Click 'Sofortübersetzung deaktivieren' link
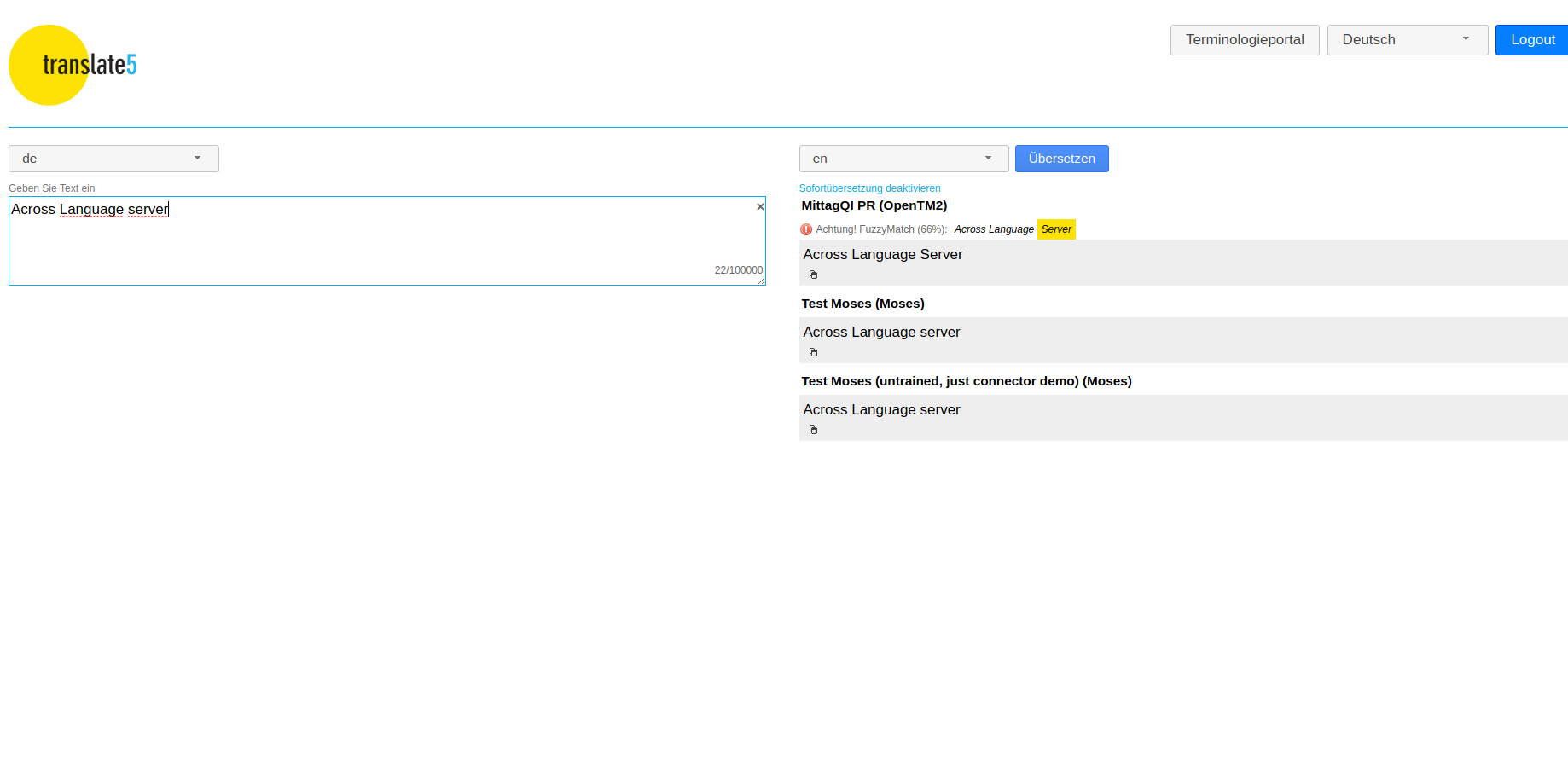Screen dimensions: 1568x758 pos(869,188)
